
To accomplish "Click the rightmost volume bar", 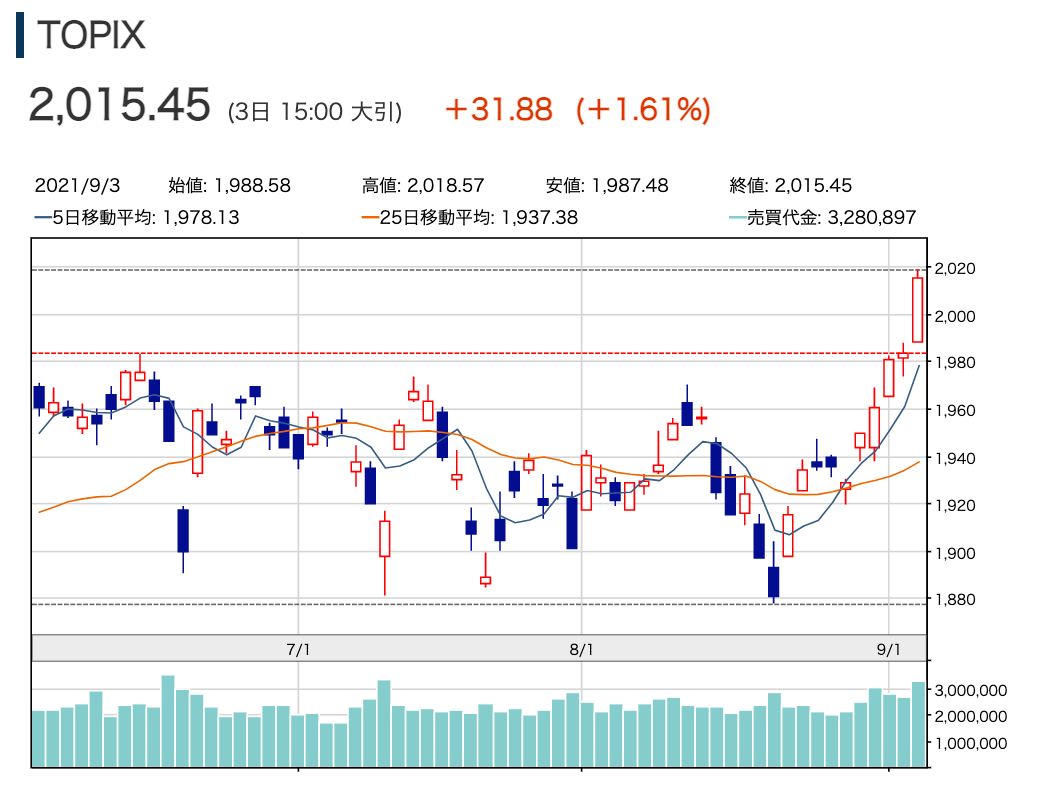I will pyautogui.click(x=919, y=725).
